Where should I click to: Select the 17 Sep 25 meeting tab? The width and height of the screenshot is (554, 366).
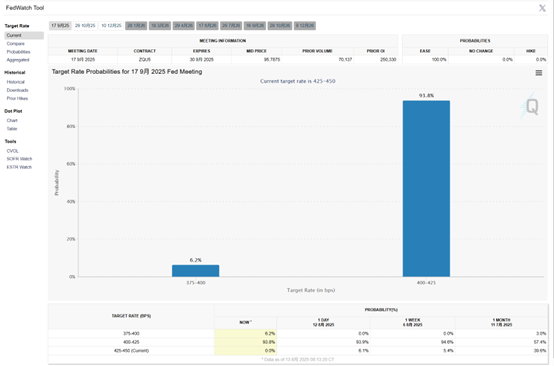click(x=60, y=25)
